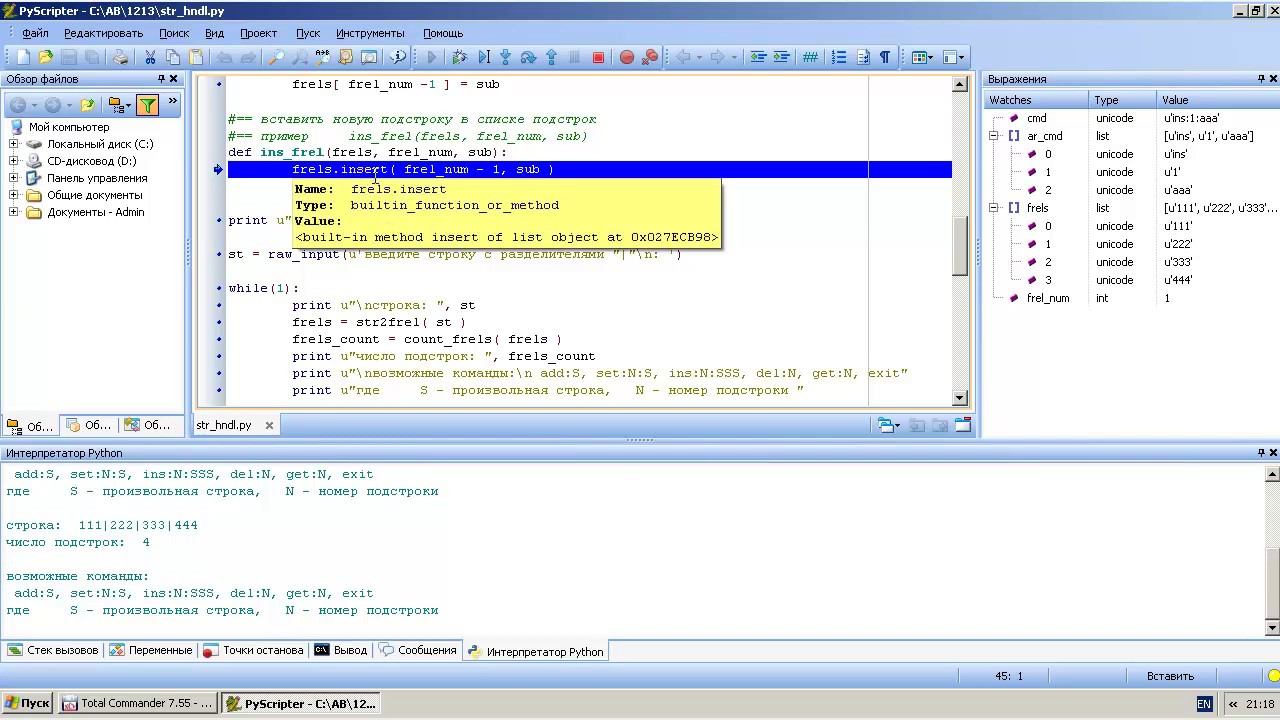
Task: Click the Indent block icon
Action: pyautogui.click(x=781, y=57)
